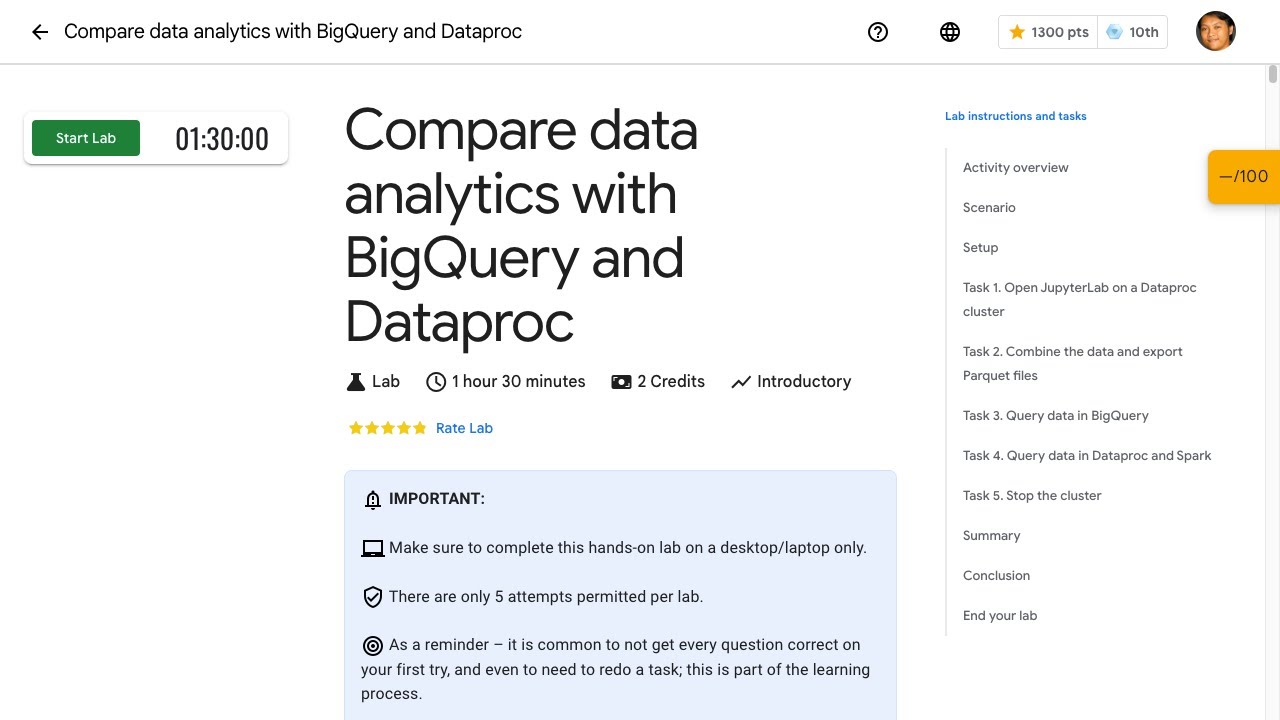Click the '2 Credits' text
The height and width of the screenshot is (720, 1280).
click(671, 381)
